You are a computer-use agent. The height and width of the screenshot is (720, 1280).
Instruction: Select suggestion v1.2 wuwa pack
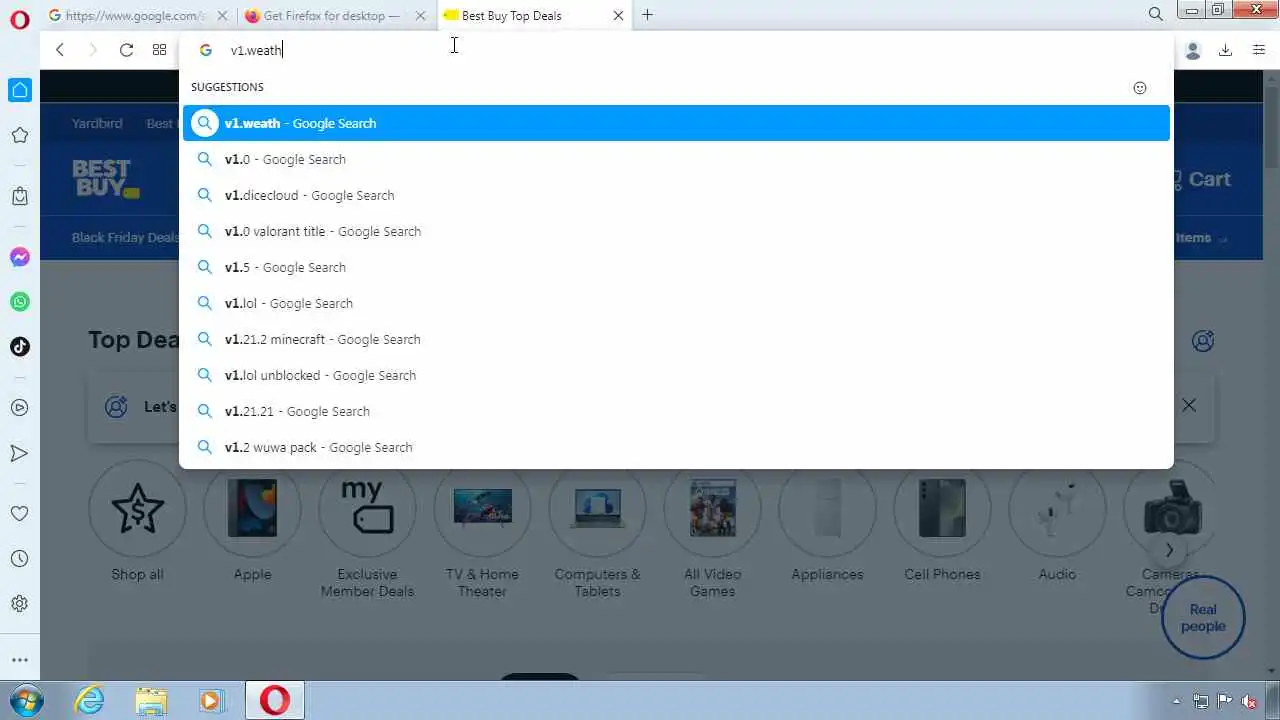676,447
